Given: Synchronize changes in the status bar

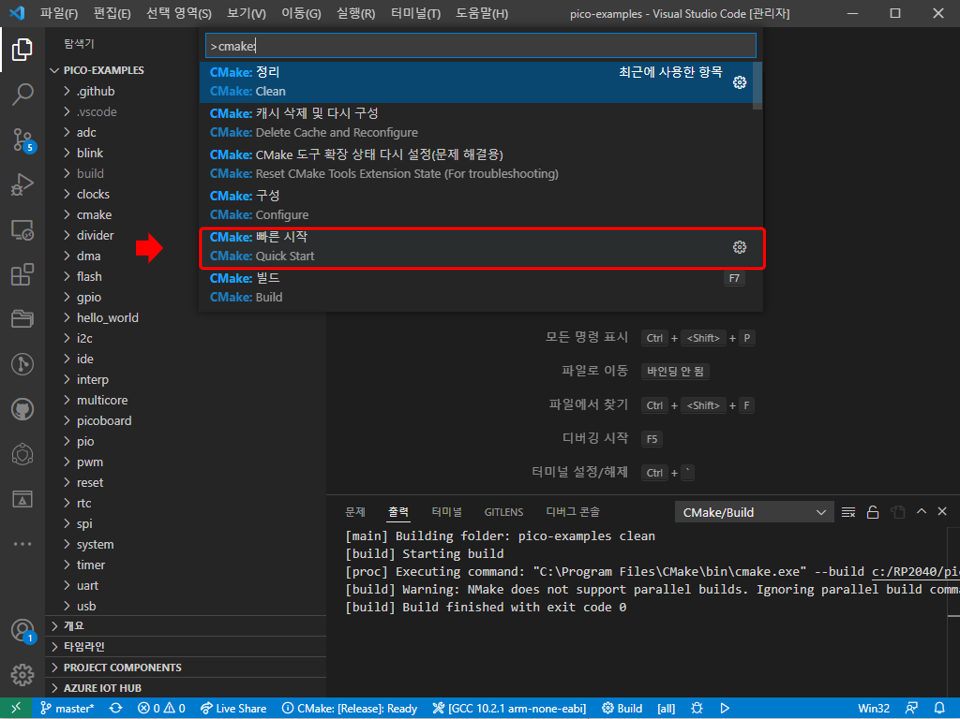Looking at the screenshot, I should (x=116, y=708).
